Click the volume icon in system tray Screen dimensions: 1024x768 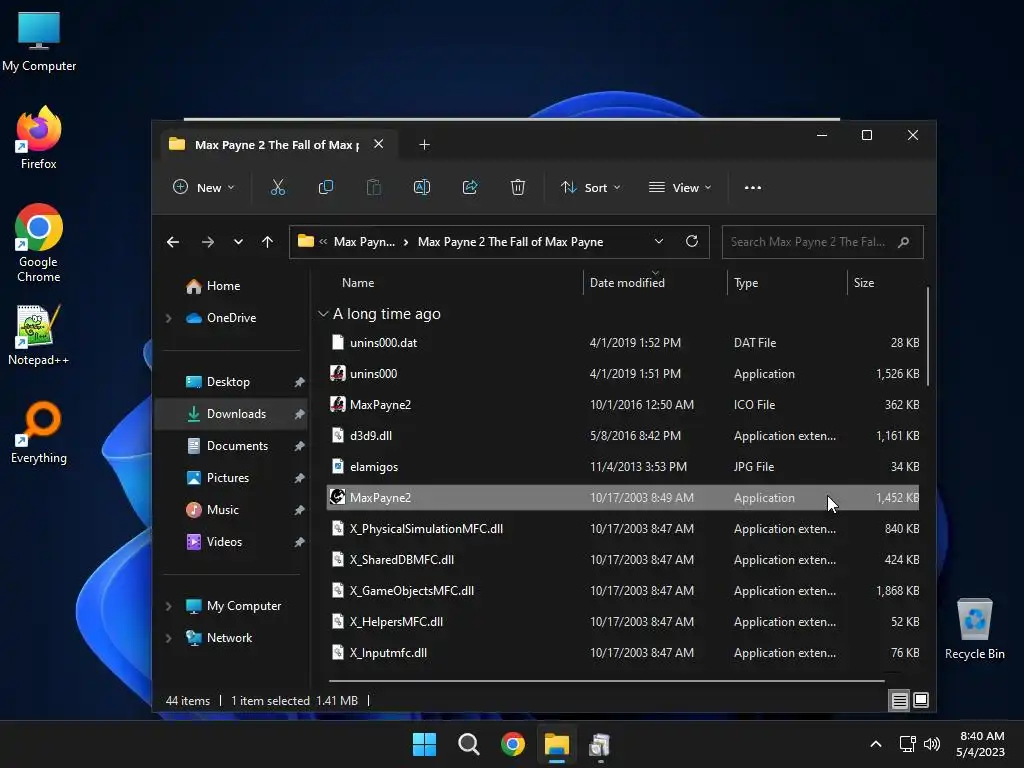coord(932,744)
